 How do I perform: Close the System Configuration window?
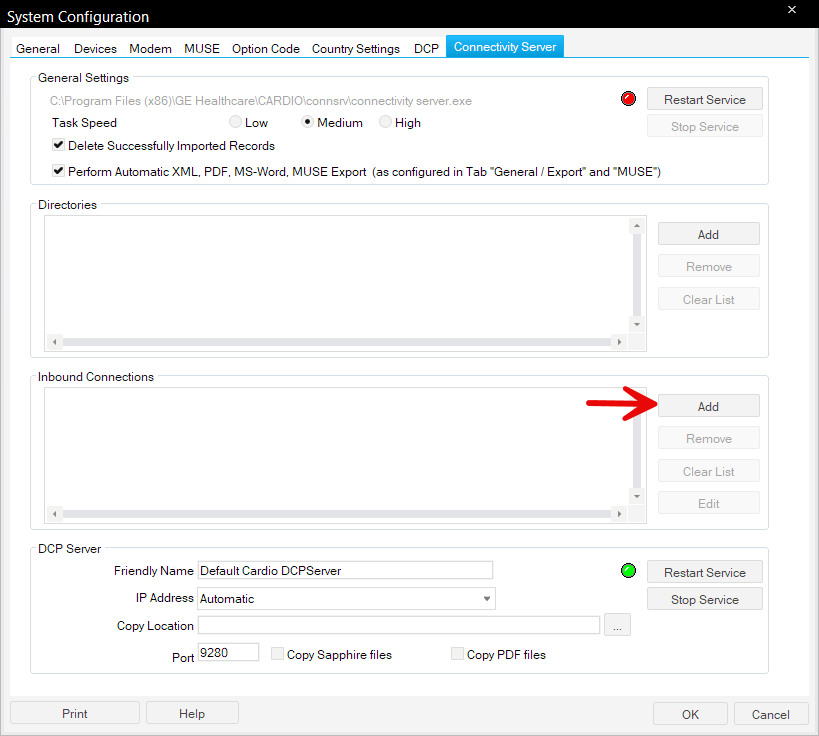click(x=791, y=11)
